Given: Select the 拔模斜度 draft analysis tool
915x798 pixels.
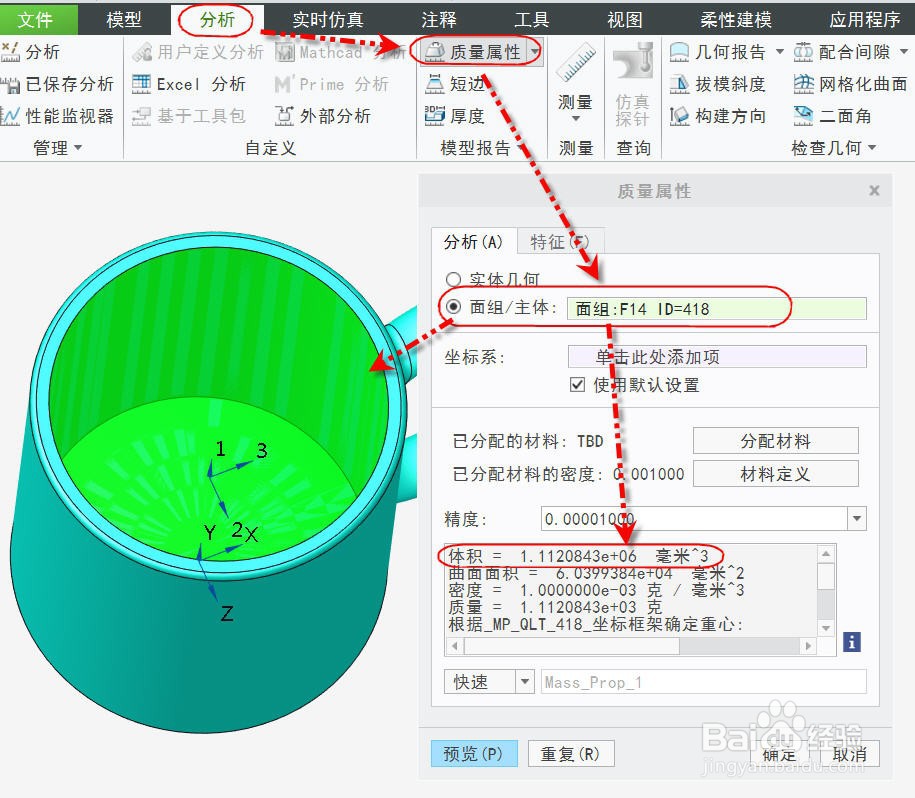Looking at the screenshot, I should tap(717, 84).
